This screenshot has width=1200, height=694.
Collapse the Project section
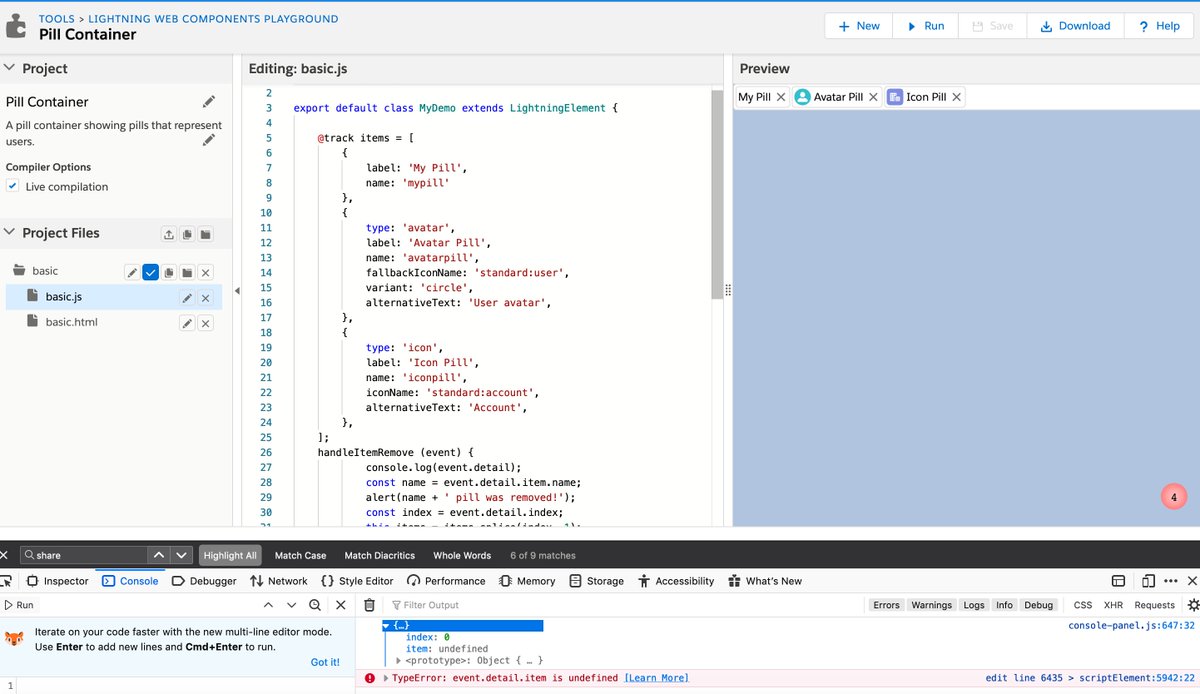click(10, 68)
